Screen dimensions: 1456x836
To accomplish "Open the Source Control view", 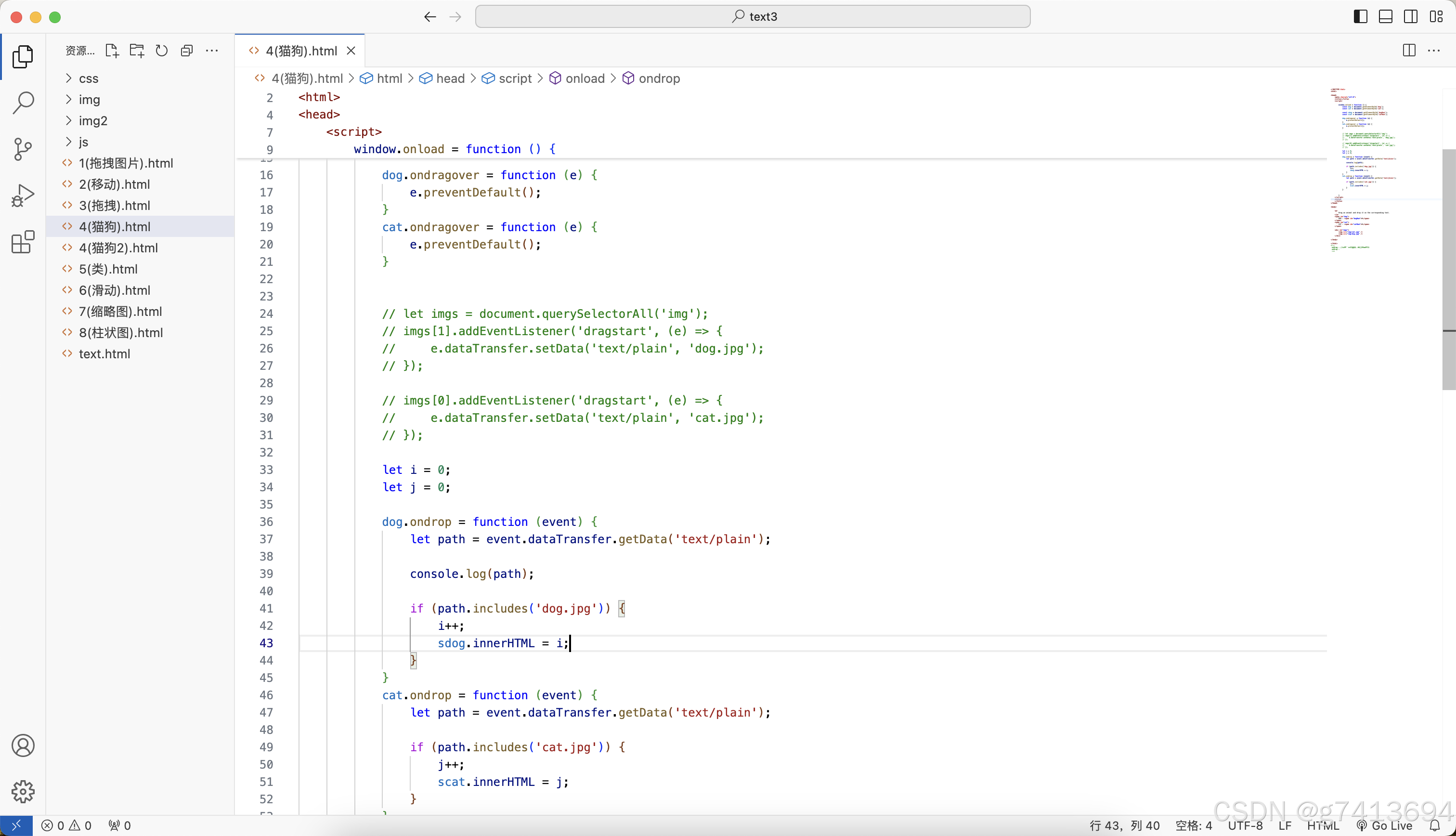I will coord(23,149).
